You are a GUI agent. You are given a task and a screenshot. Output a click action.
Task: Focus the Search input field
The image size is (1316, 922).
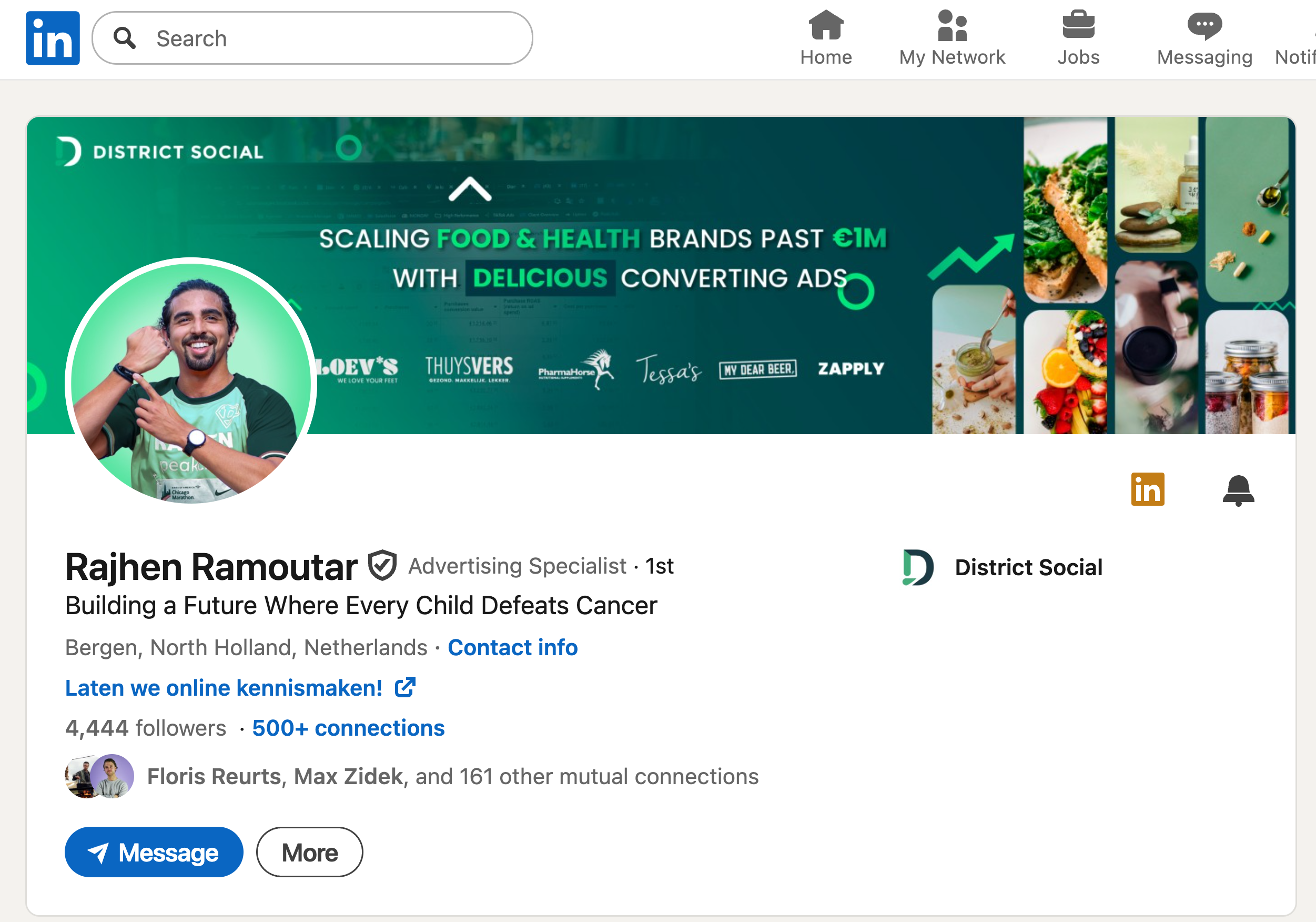click(312, 38)
